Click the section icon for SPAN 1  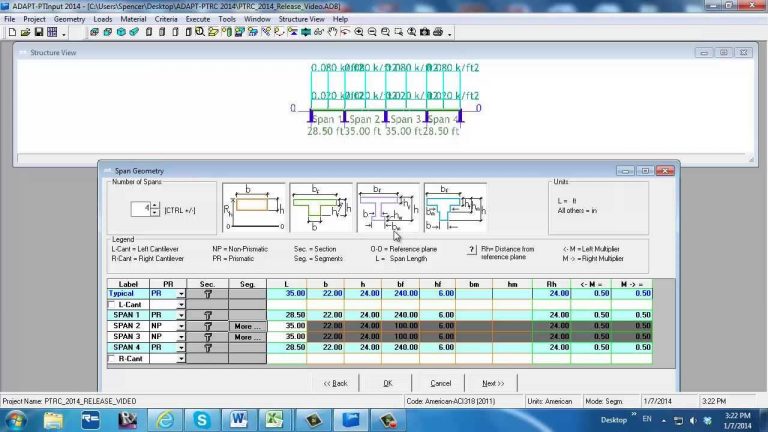pyautogui.click(x=207, y=315)
